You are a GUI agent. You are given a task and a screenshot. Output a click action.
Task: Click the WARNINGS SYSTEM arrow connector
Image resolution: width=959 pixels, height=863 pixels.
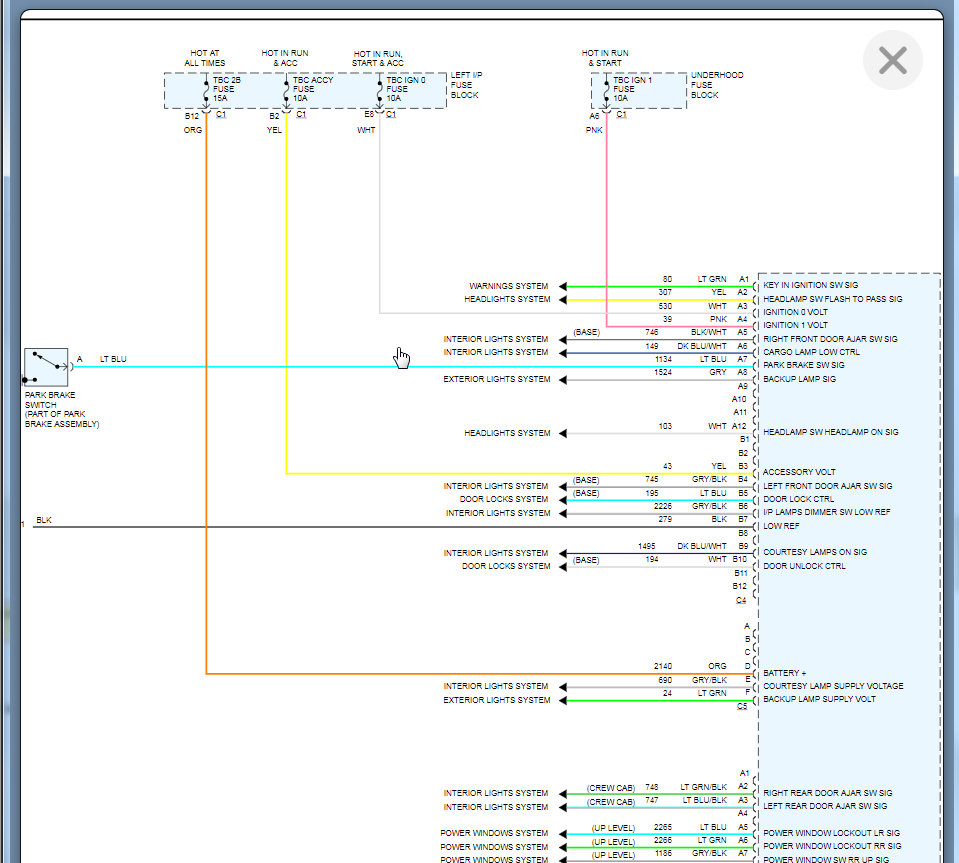tap(562, 285)
